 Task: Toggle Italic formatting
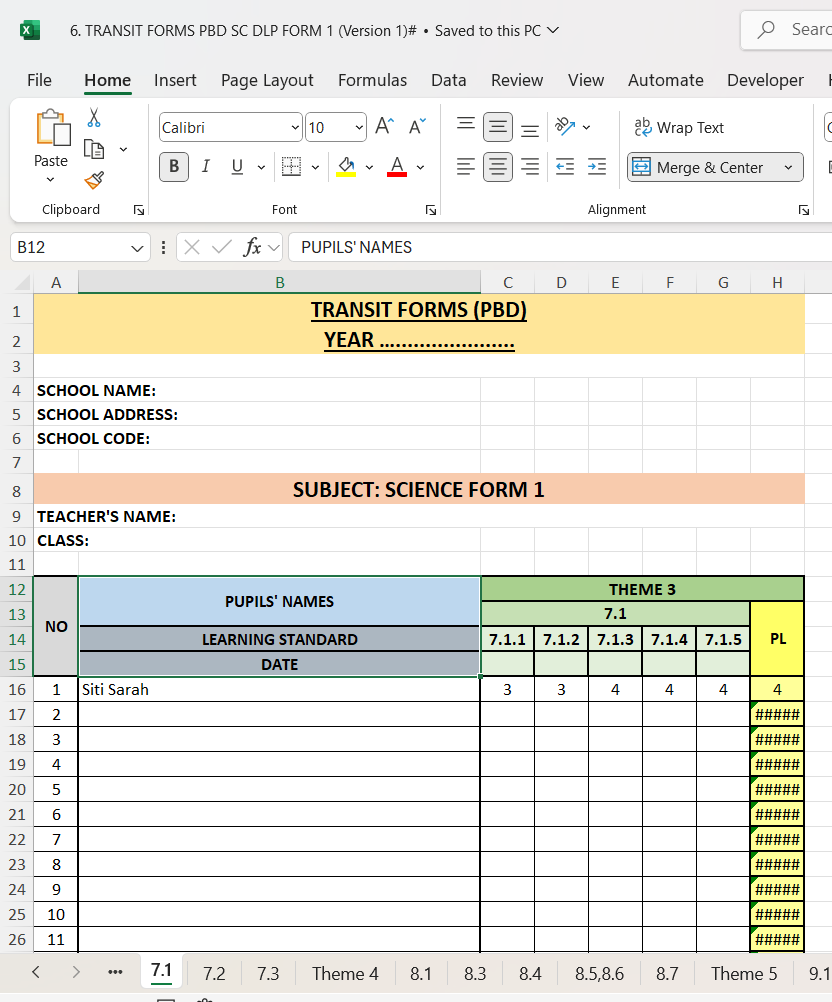(206, 167)
